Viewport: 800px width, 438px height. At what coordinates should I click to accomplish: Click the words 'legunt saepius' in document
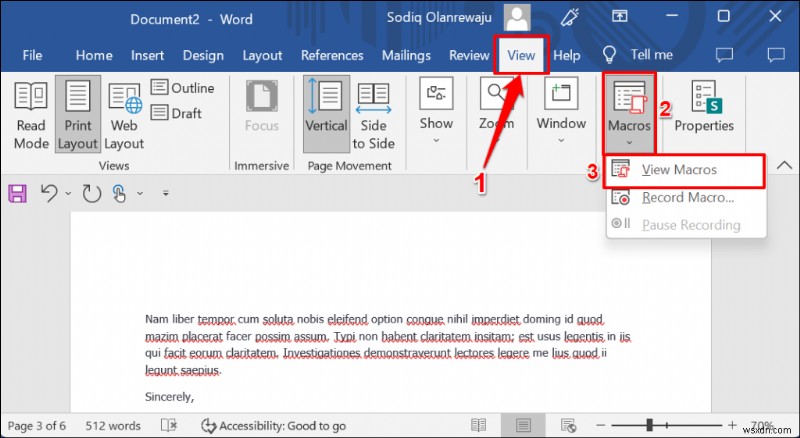click(183, 370)
